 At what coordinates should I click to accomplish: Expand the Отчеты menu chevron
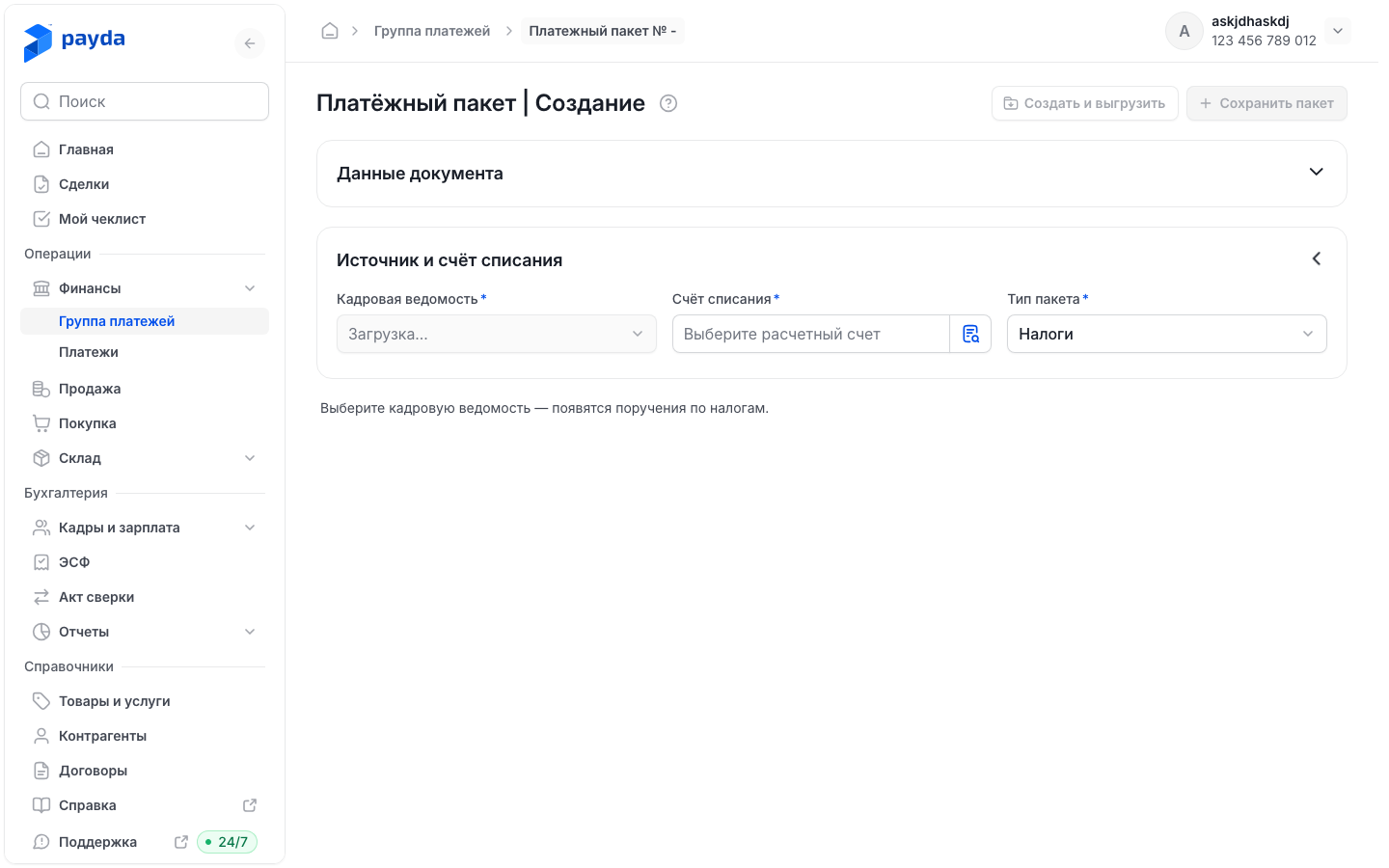tap(250, 632)
